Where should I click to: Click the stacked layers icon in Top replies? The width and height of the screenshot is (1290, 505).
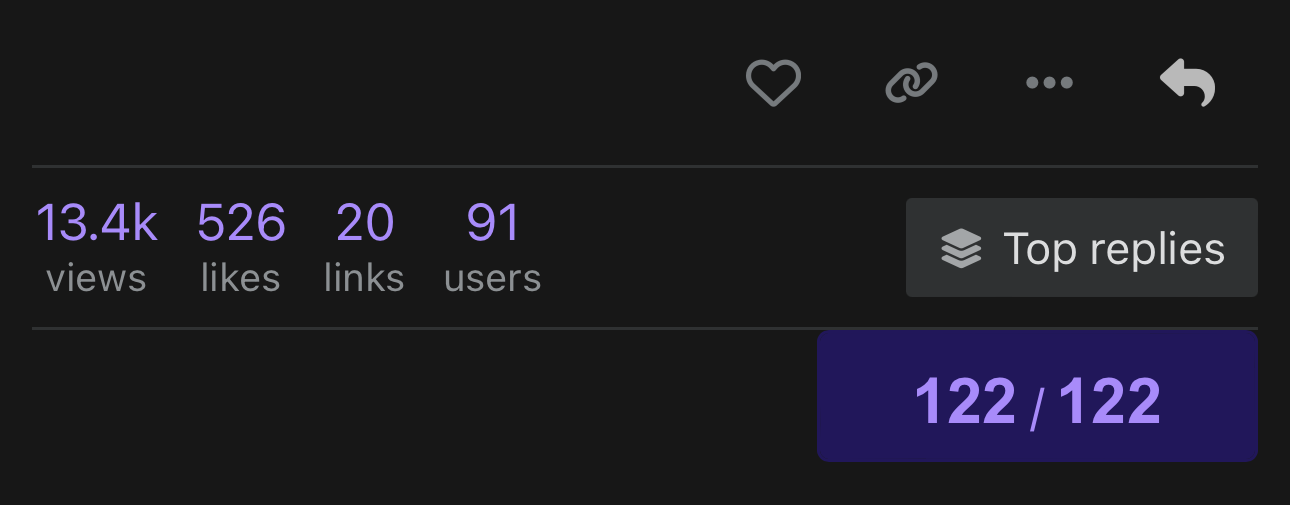(961, 248)
